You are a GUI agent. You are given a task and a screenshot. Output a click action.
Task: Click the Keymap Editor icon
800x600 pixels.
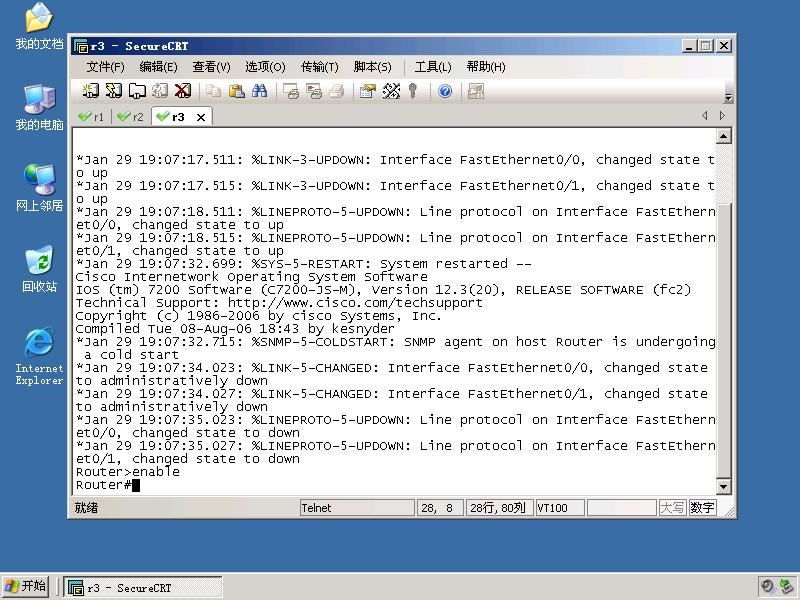click(391, 91)
